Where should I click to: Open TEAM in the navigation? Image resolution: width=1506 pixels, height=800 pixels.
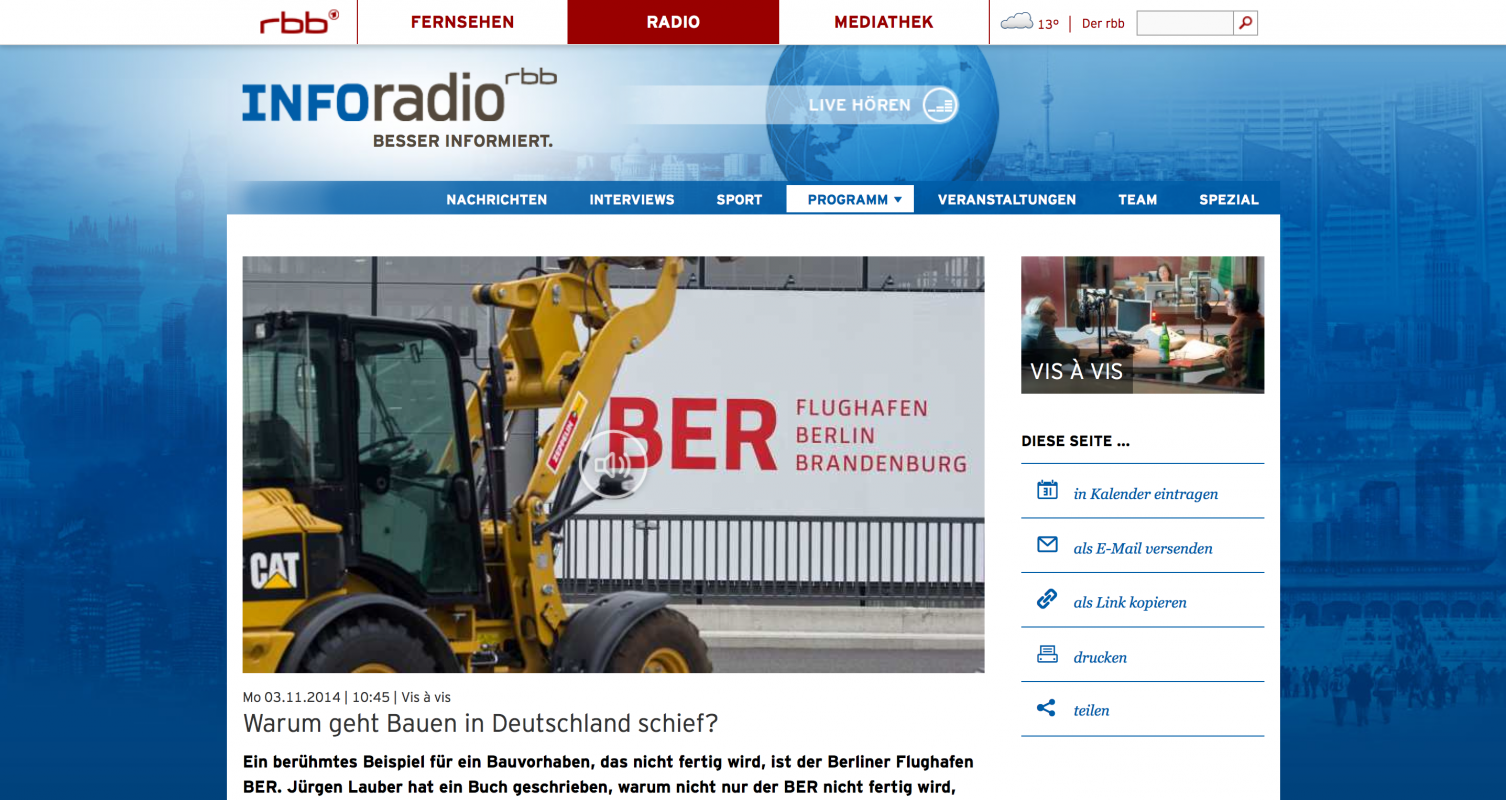coord(1137,199)
